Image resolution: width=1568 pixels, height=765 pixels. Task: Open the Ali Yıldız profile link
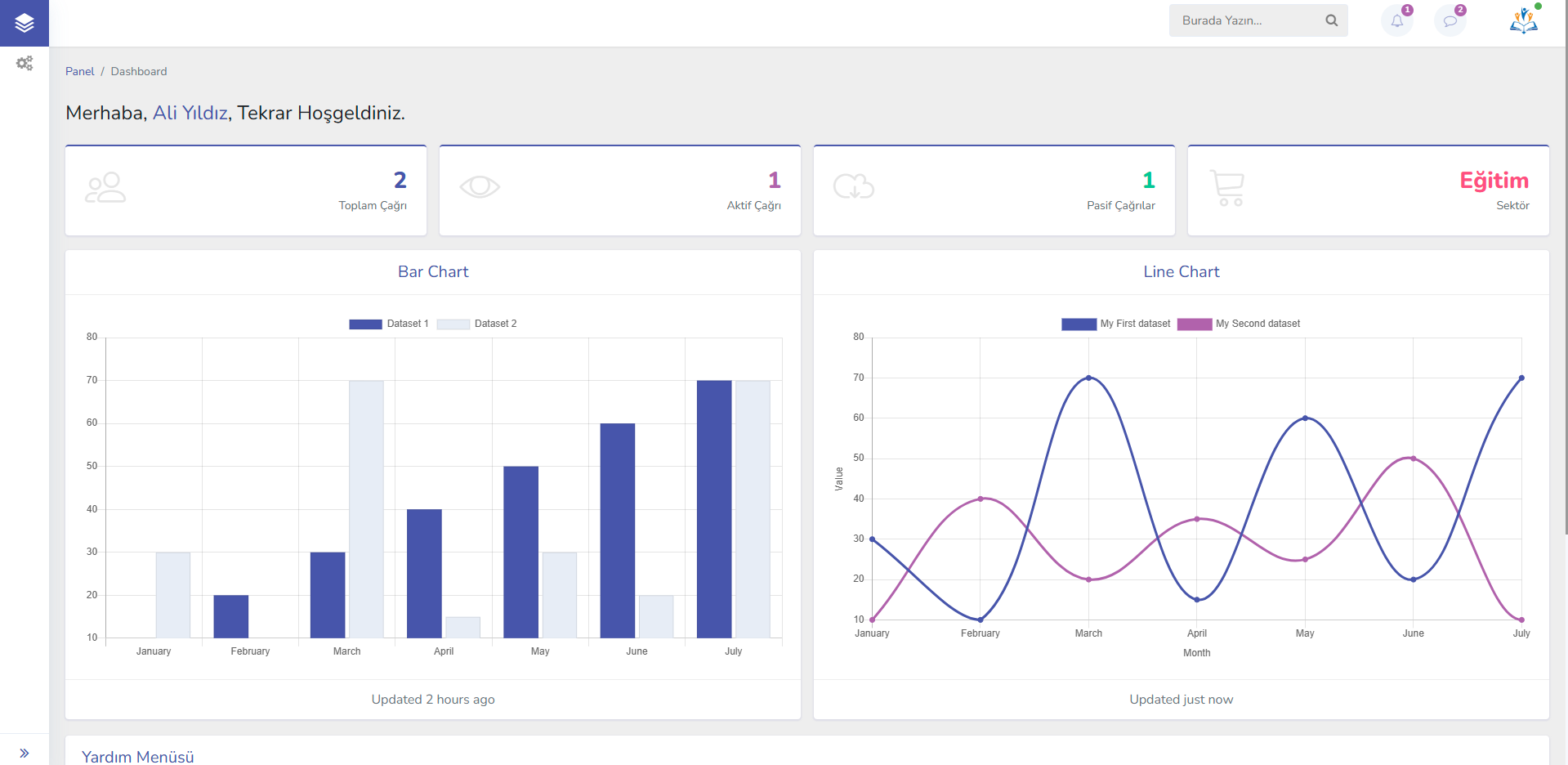[x=190, y=113]
